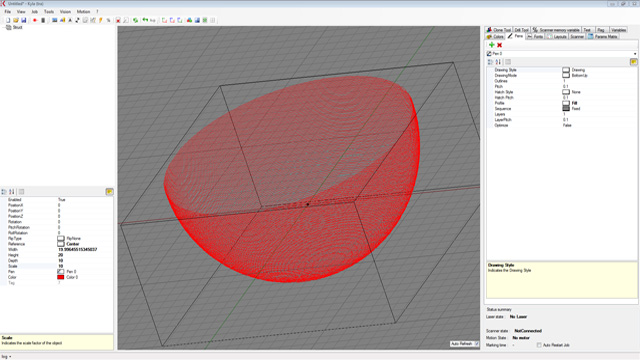Open the View menu

(21, 11)
